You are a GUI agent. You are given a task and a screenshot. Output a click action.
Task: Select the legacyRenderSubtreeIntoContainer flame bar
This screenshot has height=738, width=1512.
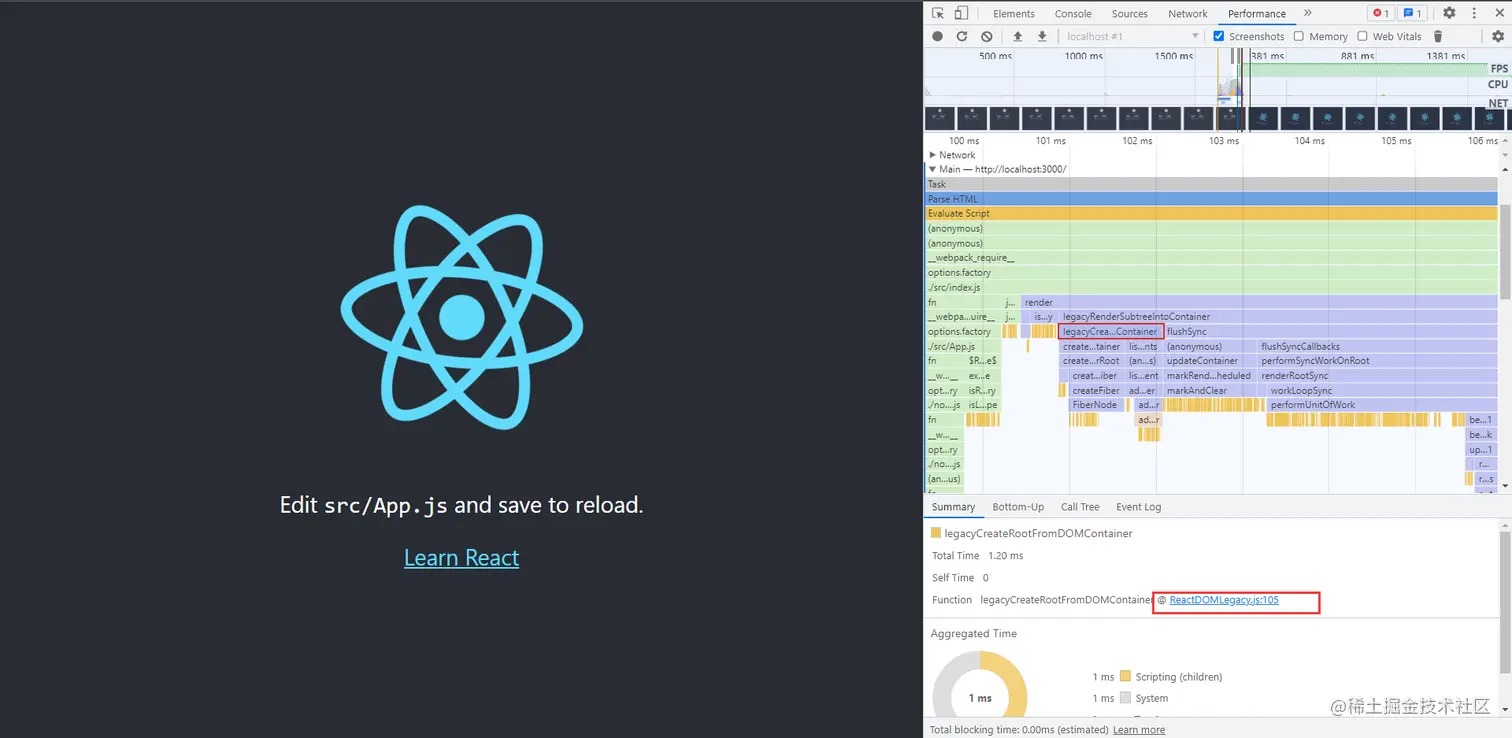pos(1279,317)
